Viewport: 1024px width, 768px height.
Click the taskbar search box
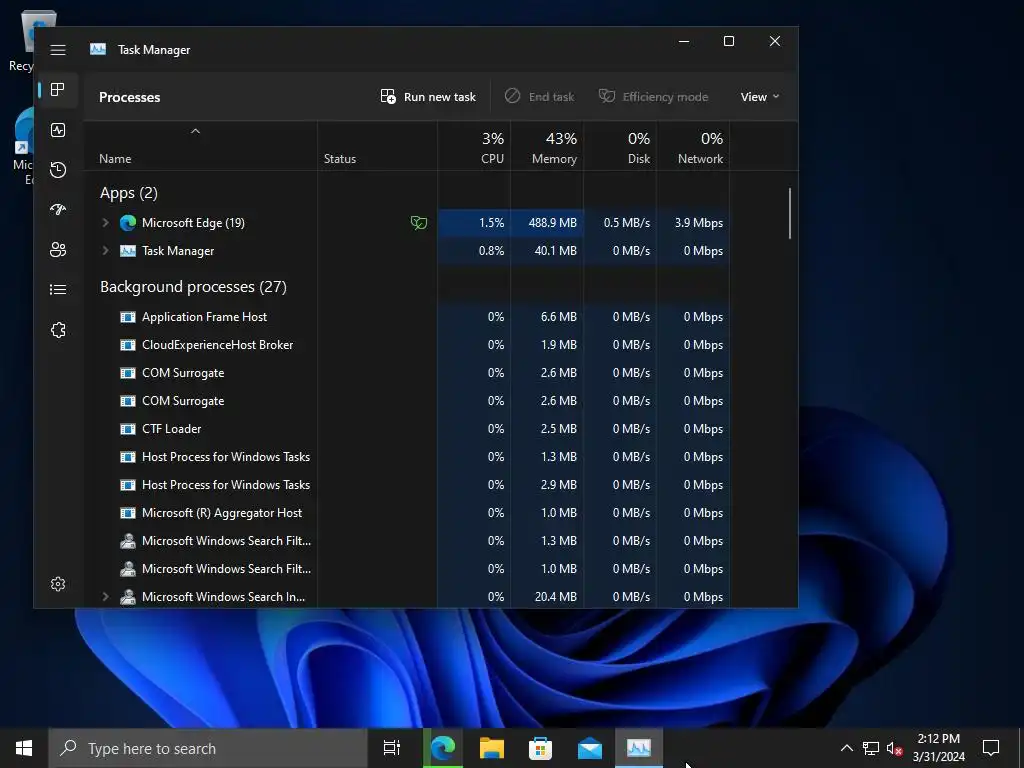click(x=208, y=748)
